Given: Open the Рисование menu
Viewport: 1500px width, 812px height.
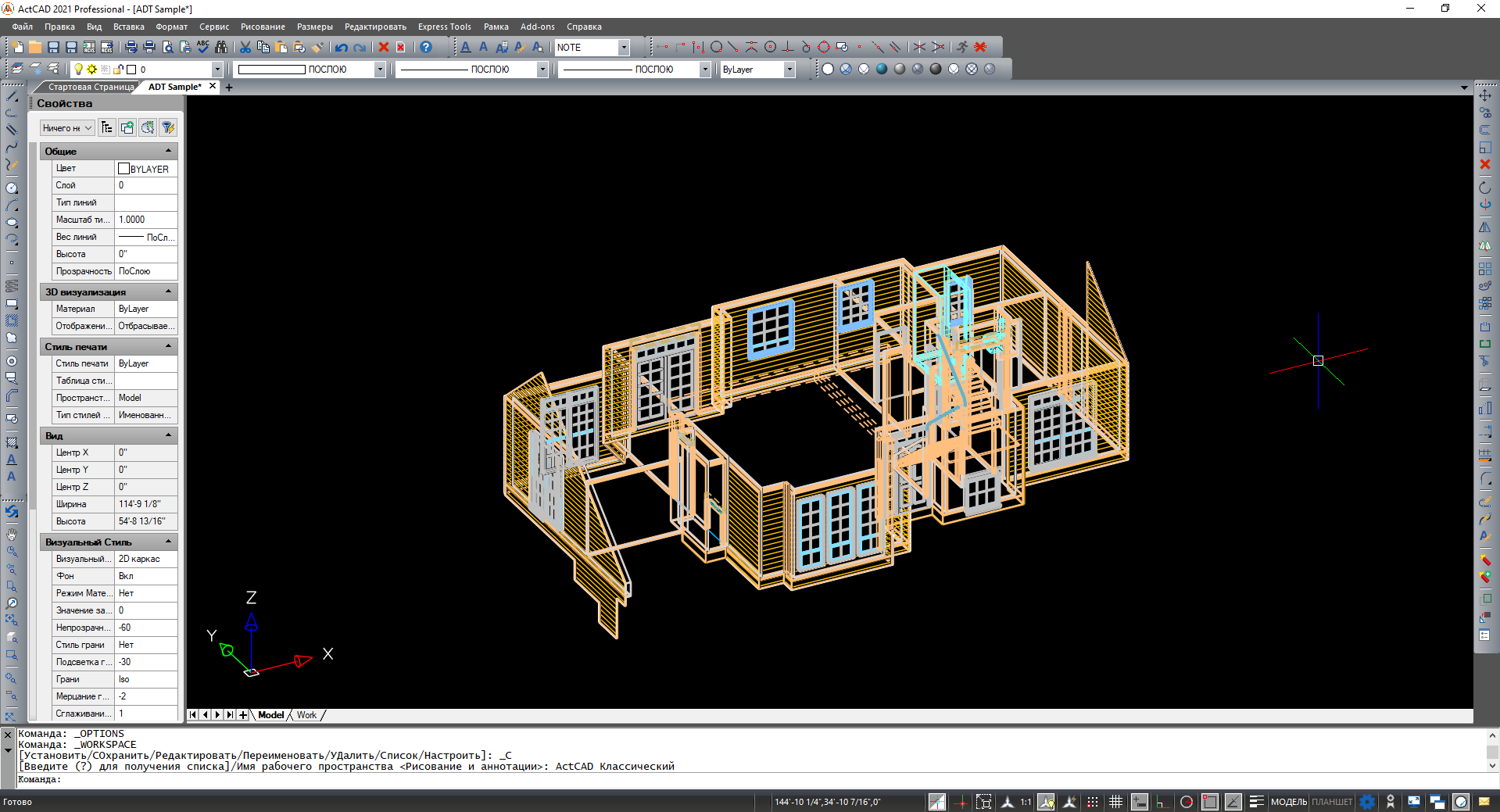Looking at the screenshot, I should coord(262,27).
